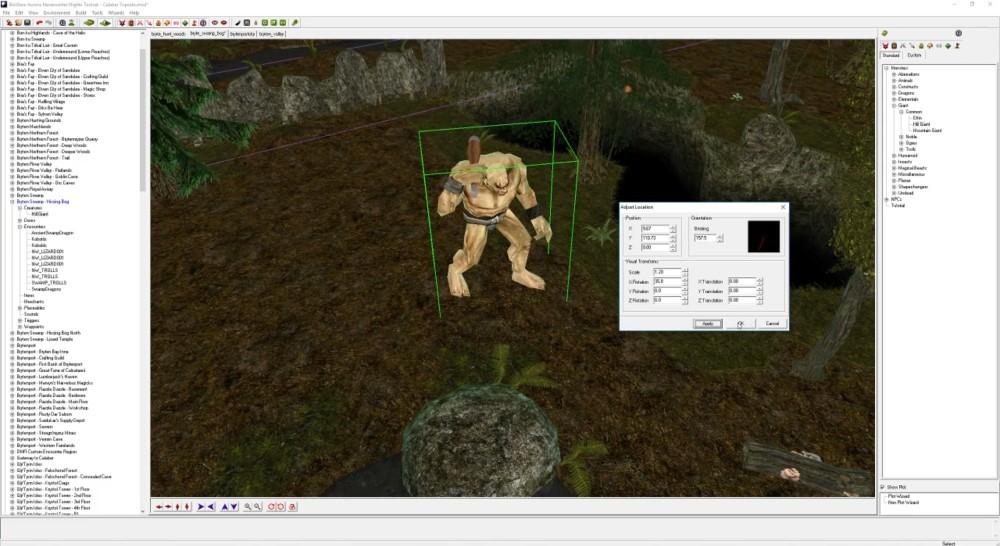Switch to the byte_hunt_woods area tab
Viewport: 1000px width, 546px height.
point(169,34)
